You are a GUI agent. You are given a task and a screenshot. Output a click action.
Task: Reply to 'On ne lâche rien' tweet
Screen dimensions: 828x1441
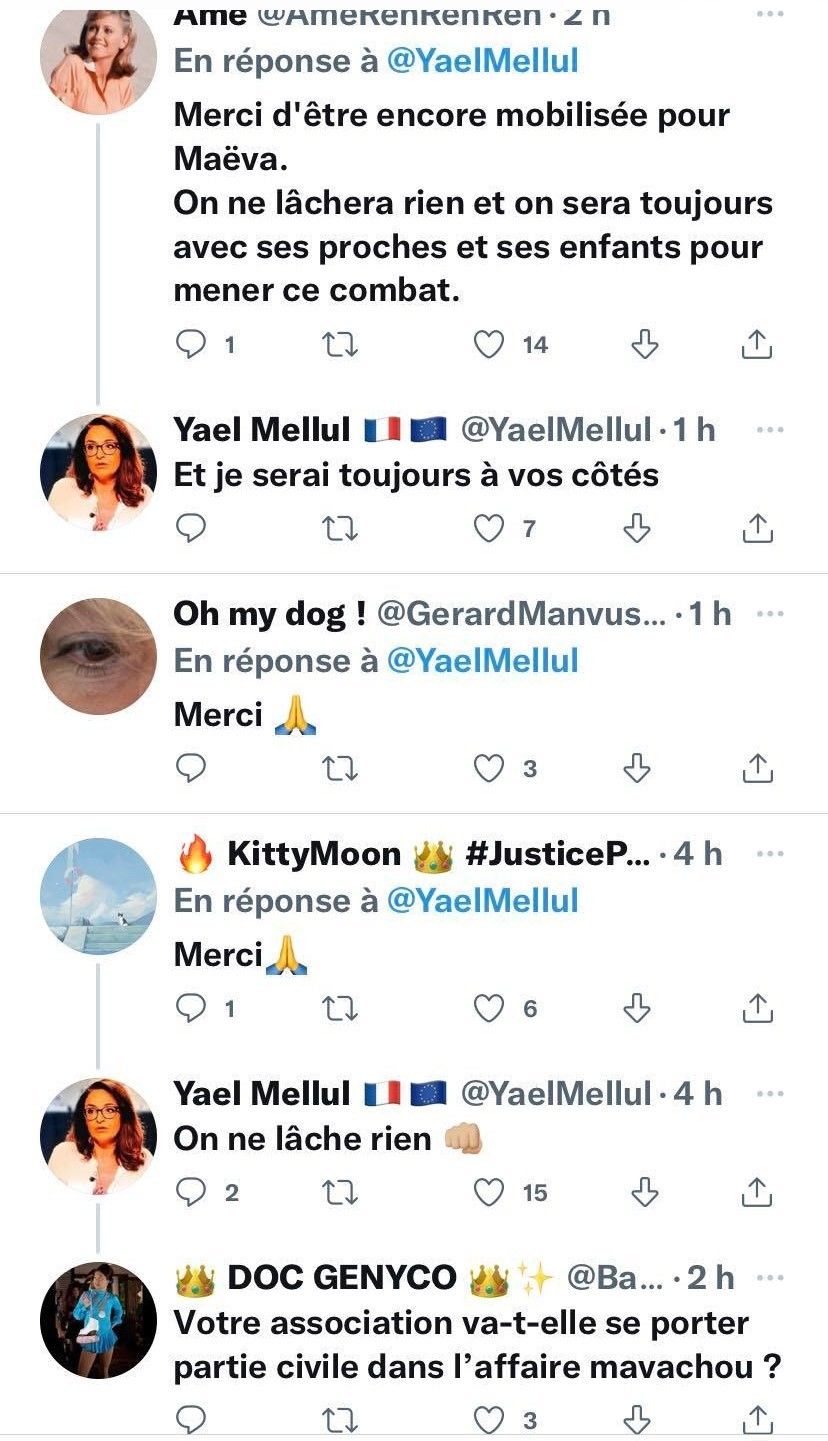tap(191, 1192)
